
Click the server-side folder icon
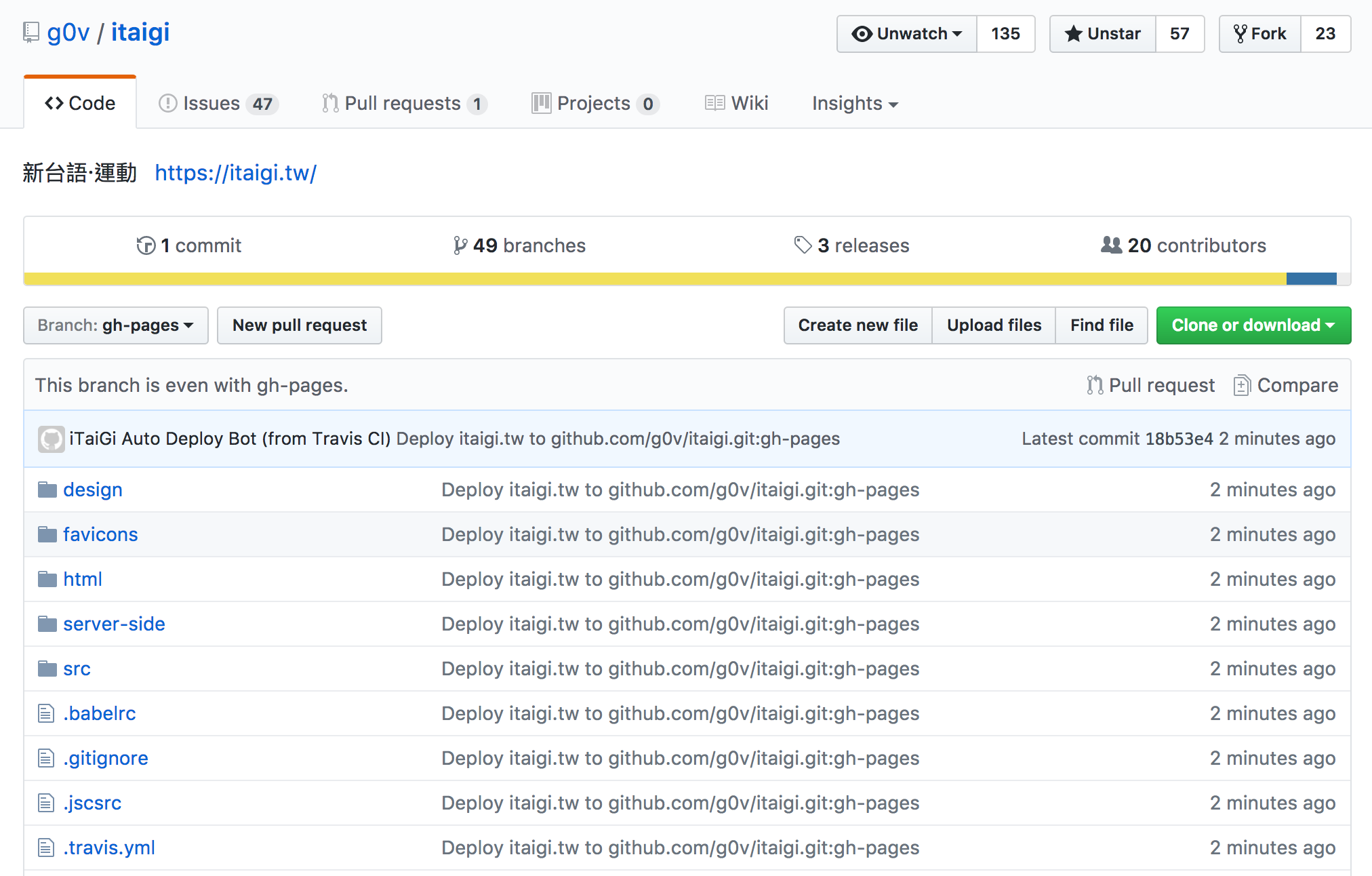47,624
